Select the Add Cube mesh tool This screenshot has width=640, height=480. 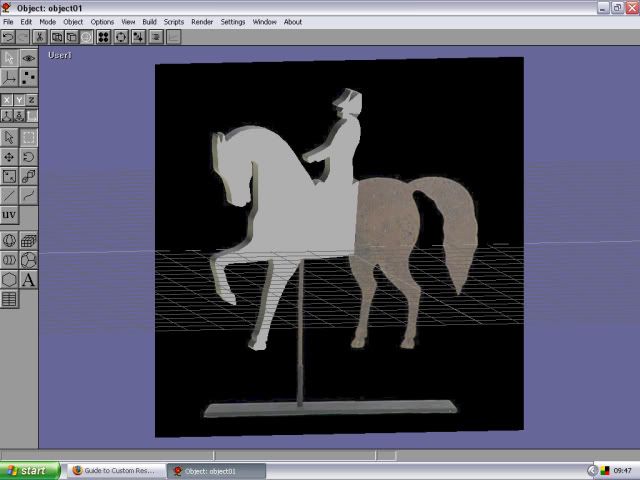(x=28, y=241)
